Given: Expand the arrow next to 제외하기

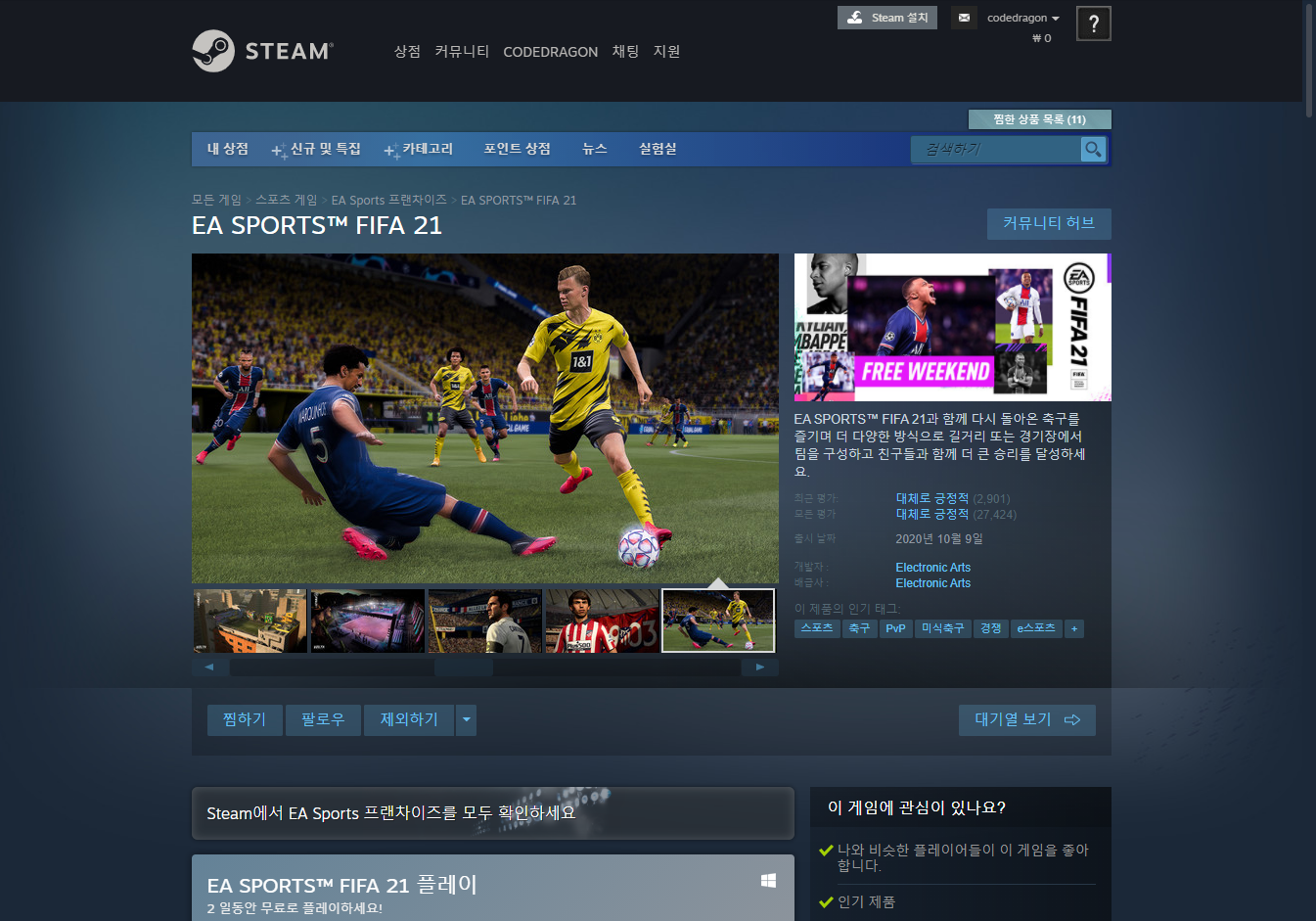Looking at the screenshot, I should pyautogui.click(x=467, y=719).
